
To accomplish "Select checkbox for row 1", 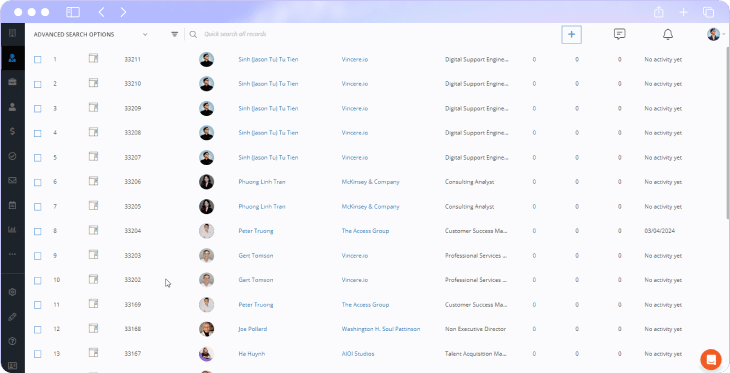I will pos(38,60).
